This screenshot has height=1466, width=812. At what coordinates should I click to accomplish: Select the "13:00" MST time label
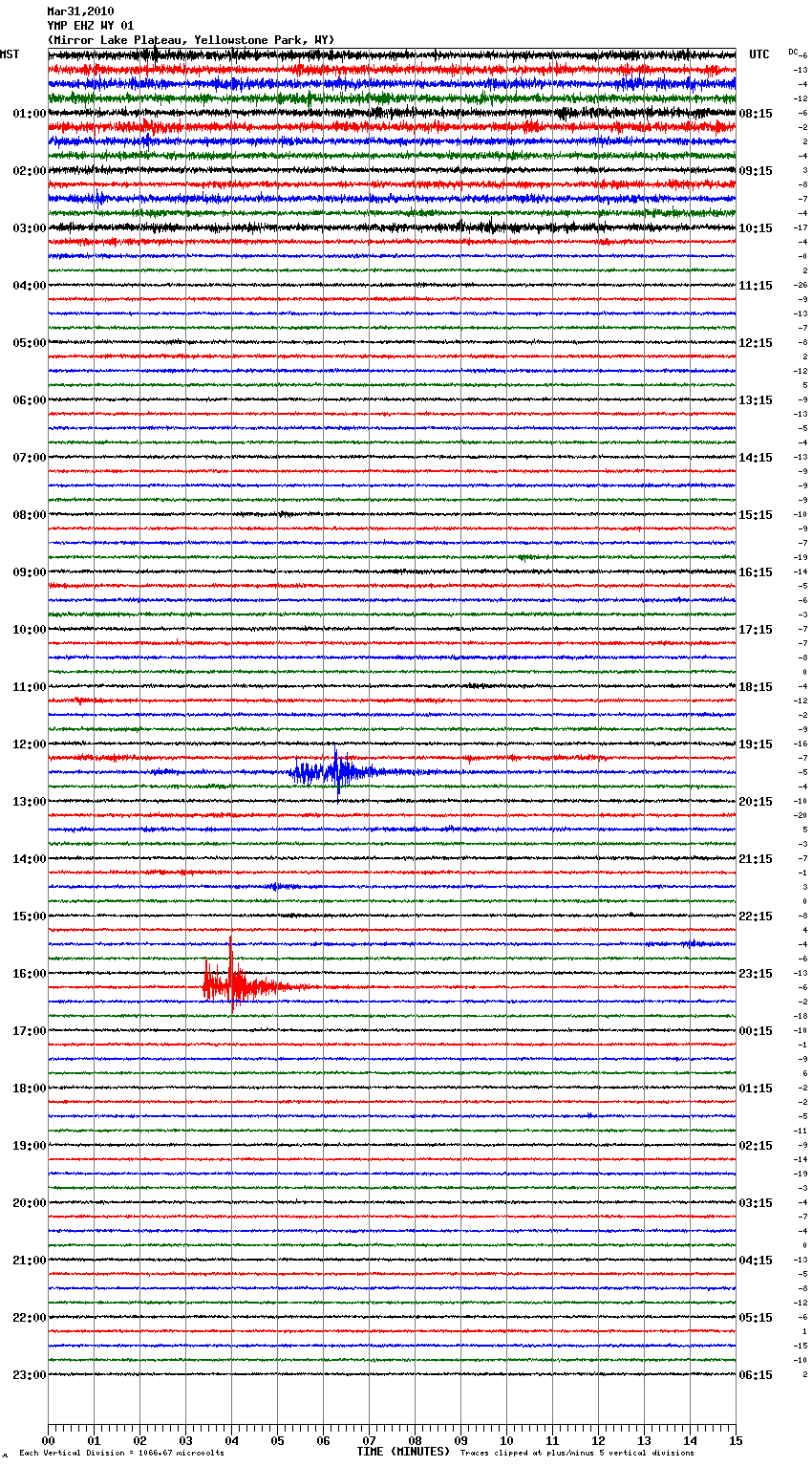click(x=30, y=802)
